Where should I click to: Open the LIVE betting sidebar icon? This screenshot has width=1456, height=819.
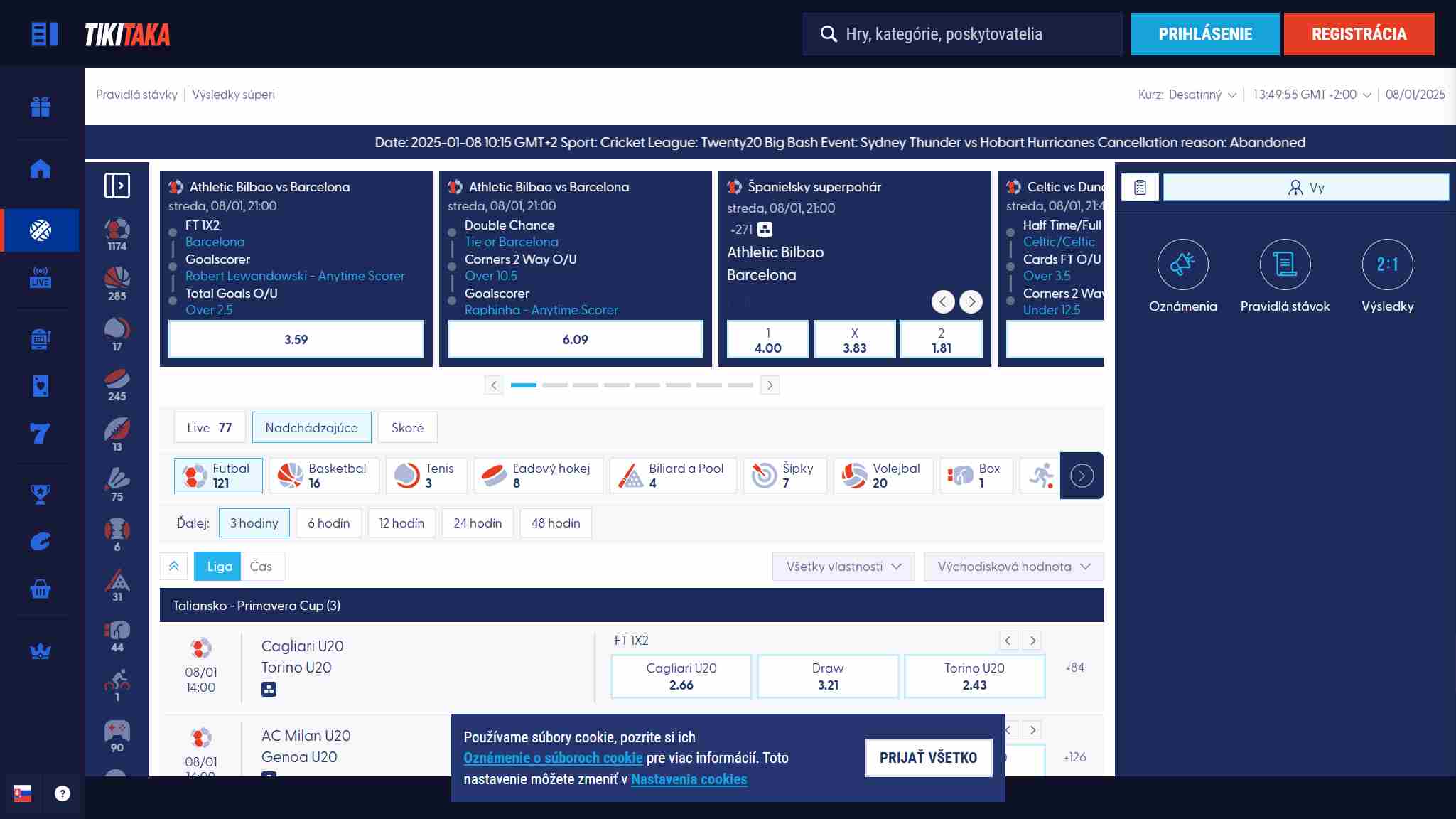tap(41, 277)
